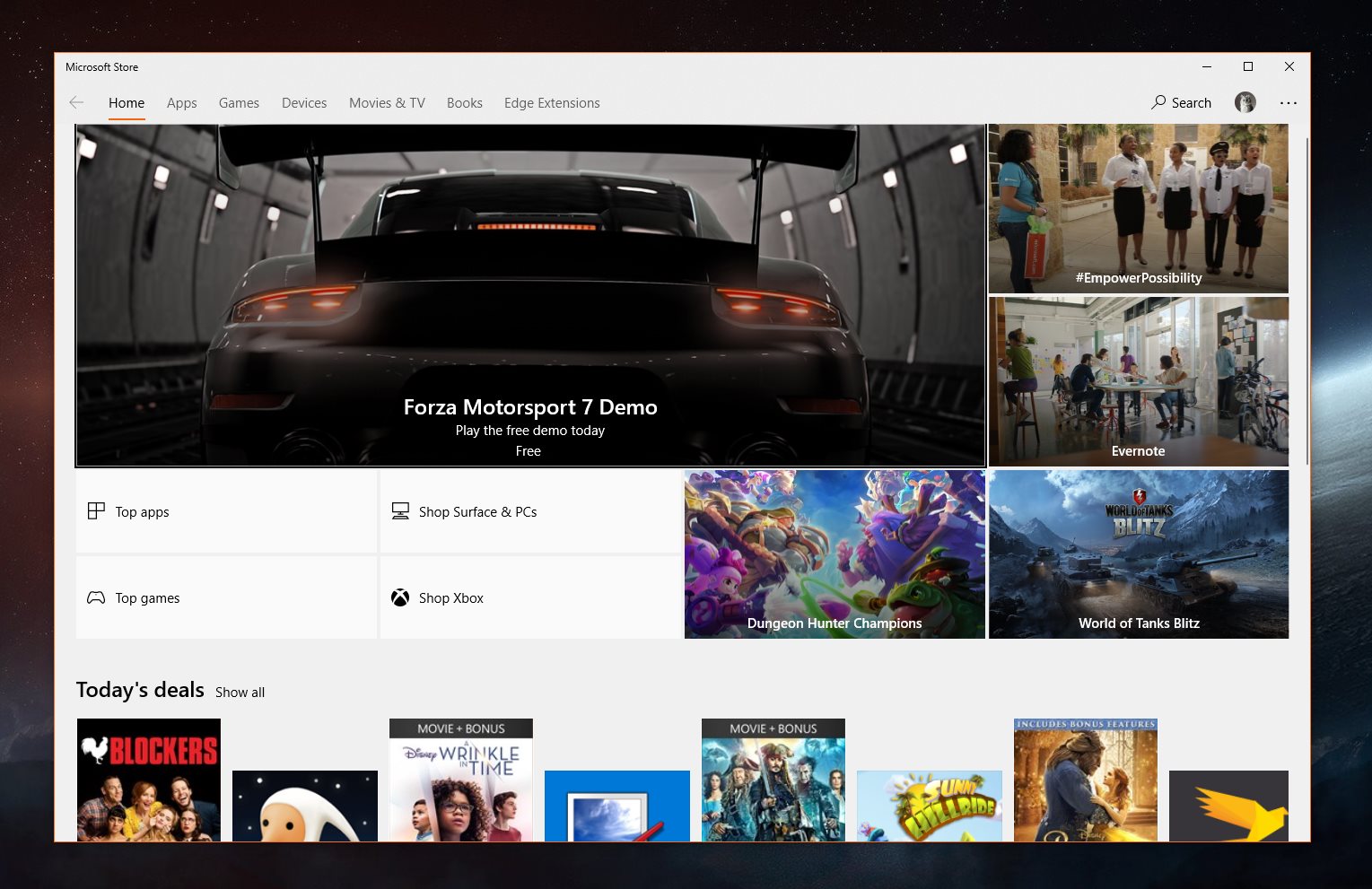Open the World of Tanks Blitz tile
This screenshot has height=889, width=1372.
click(1139, 554)
